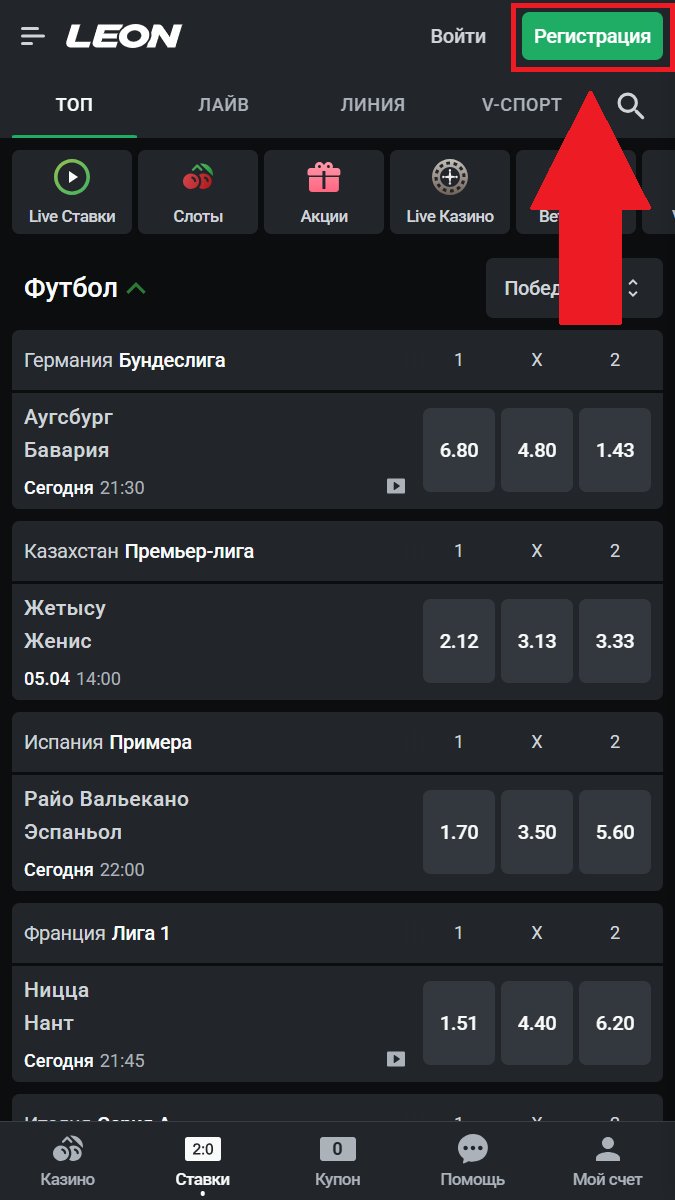The height and width of the screenshot is (1200, 675).
Task: Open the Победитель market dropdown
Action: (x=574, y=288)
